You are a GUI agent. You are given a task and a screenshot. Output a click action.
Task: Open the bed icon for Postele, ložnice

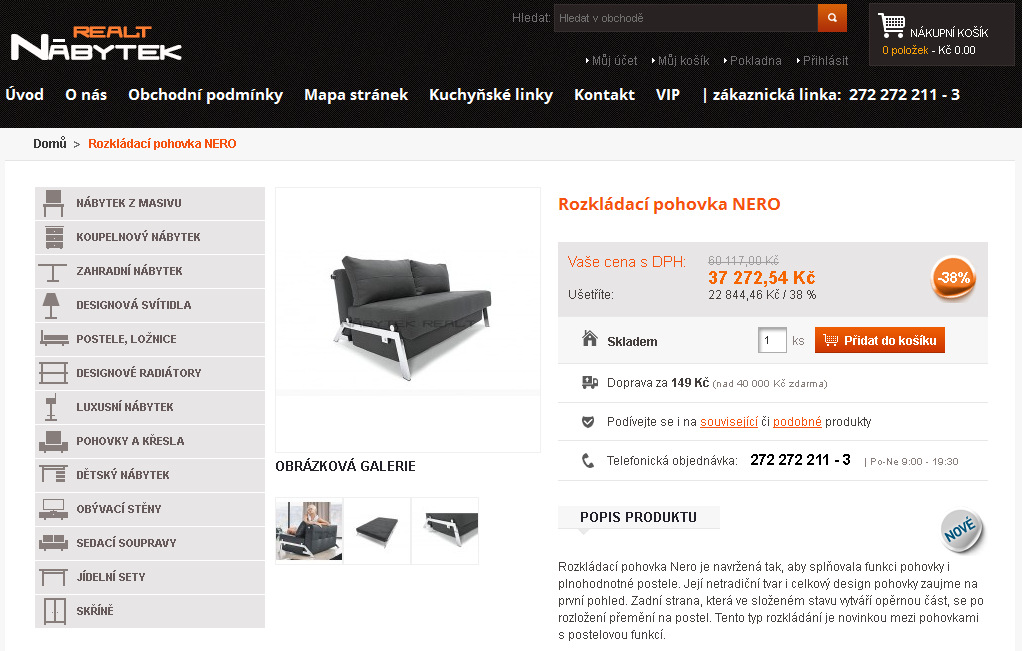53,339
